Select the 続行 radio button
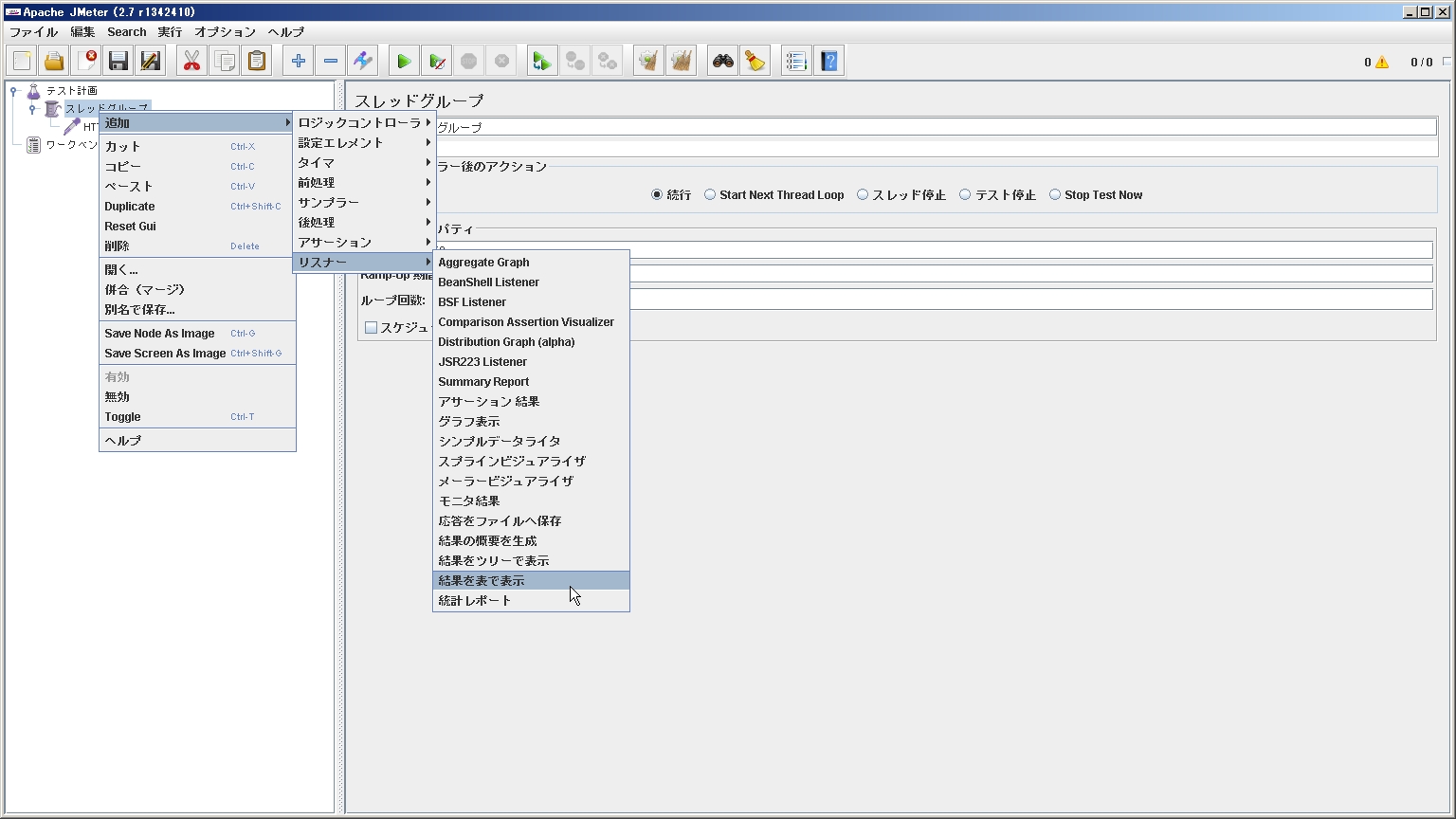 (657, 195)
